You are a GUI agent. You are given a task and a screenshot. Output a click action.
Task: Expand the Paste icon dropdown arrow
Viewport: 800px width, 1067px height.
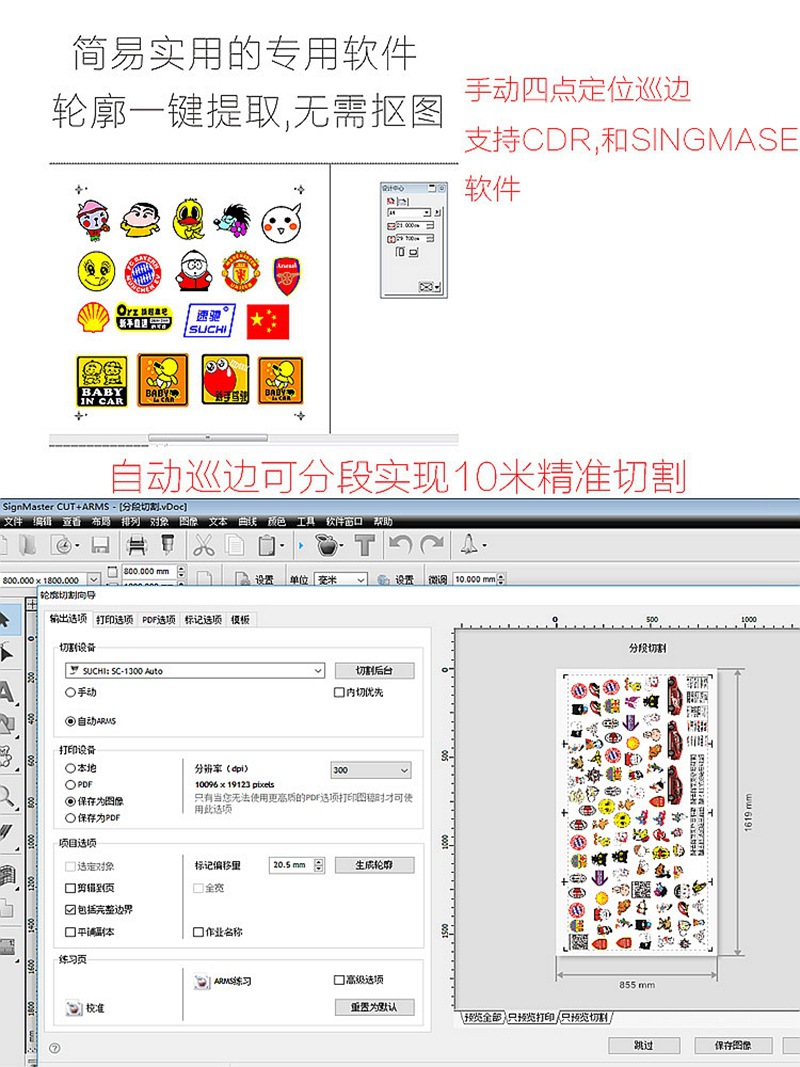[282, 545]
